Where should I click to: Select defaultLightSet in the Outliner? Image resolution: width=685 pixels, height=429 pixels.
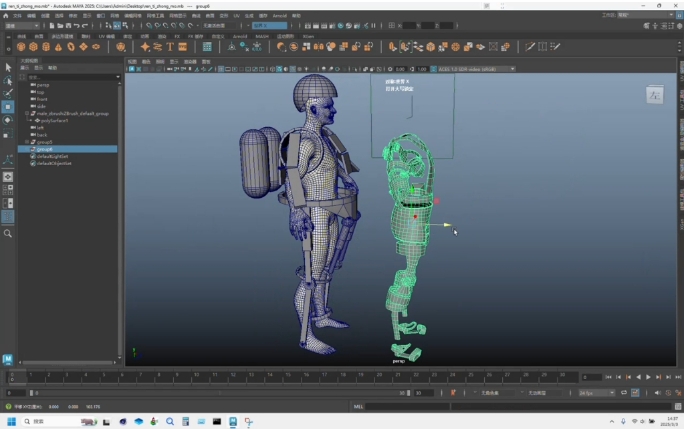click(54, 156)
